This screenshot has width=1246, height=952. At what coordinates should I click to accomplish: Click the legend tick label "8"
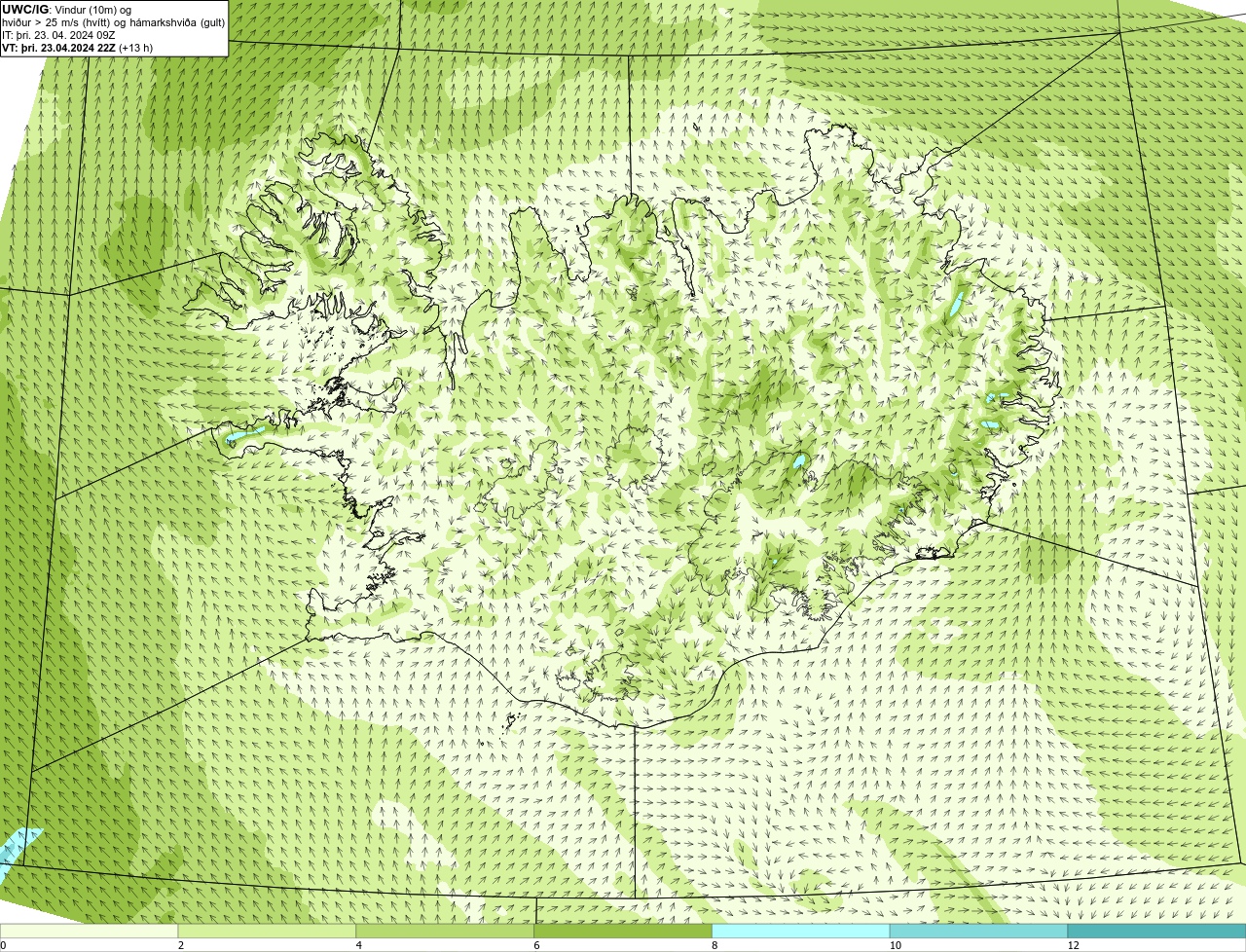(714, 945)
